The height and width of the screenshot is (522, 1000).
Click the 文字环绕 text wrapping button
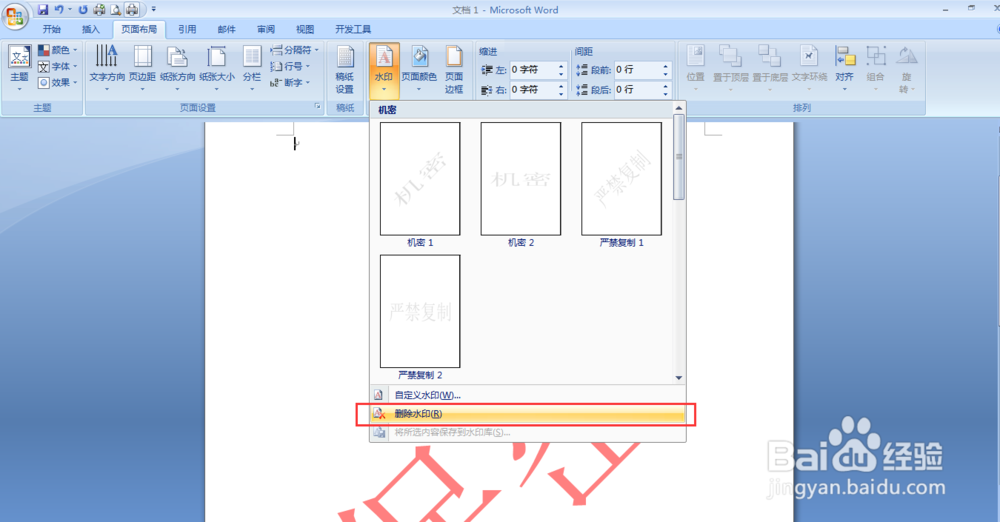point(809,68)
